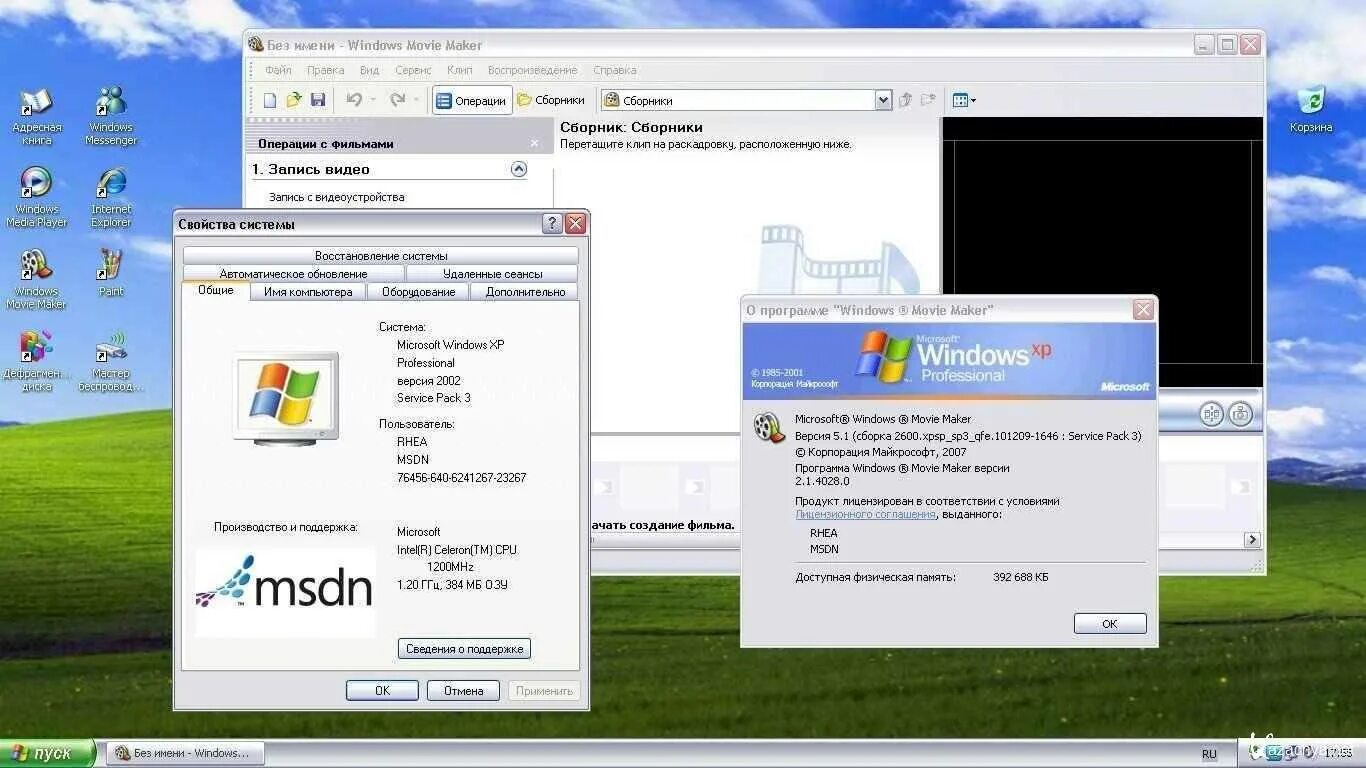Maximize the Windows Movie Maker window

coord(1226,44)
